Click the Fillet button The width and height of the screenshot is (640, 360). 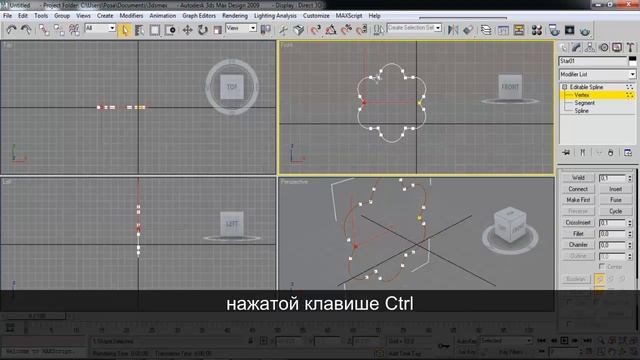(578, 234)
